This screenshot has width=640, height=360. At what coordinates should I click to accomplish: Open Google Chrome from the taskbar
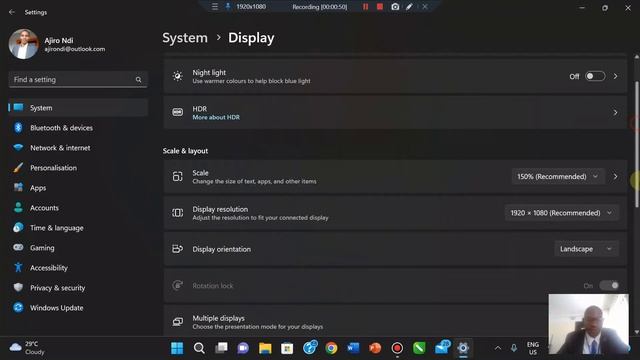coord(331,348)
